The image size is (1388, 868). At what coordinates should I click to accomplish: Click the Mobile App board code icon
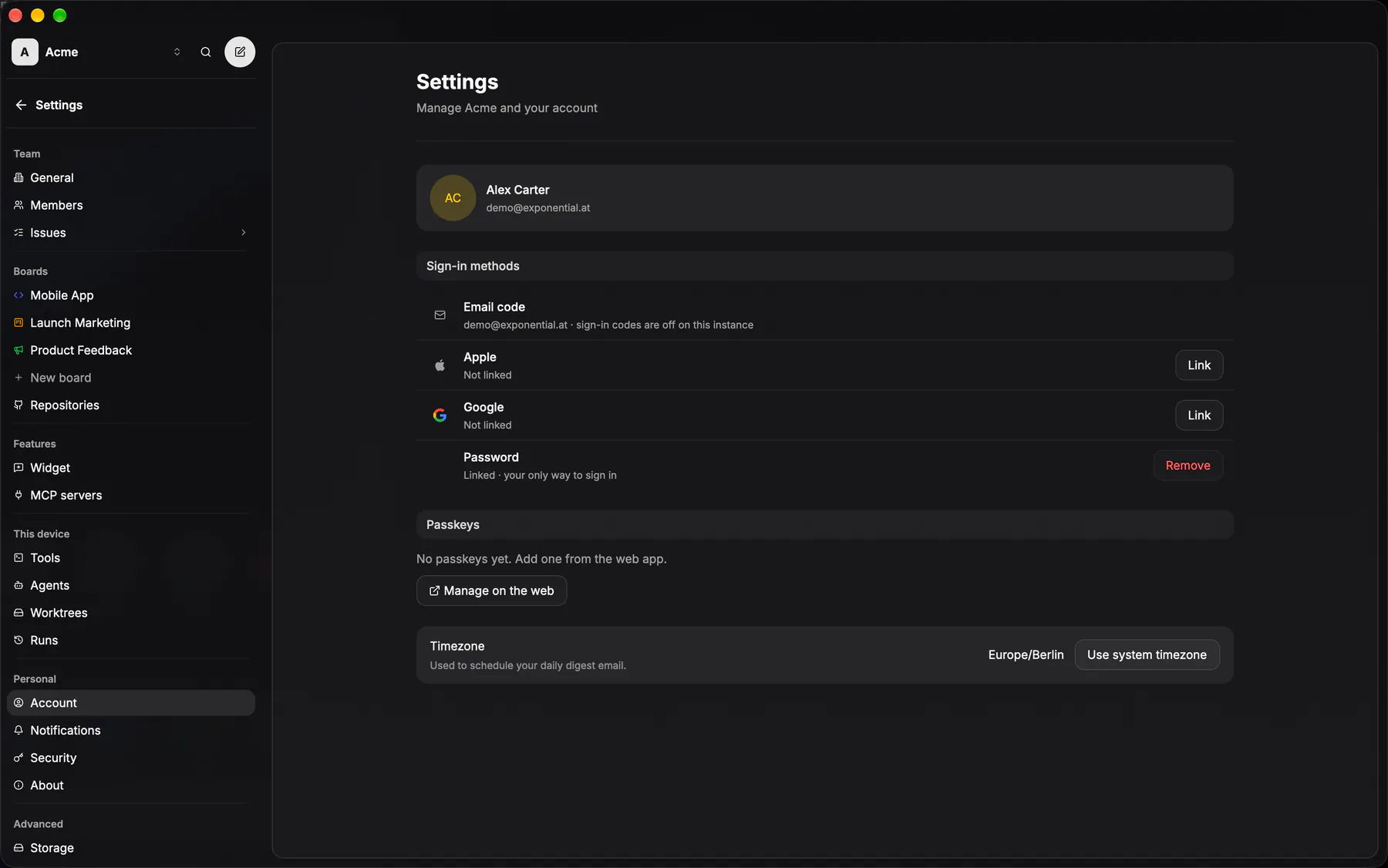(x=19, y=295)
